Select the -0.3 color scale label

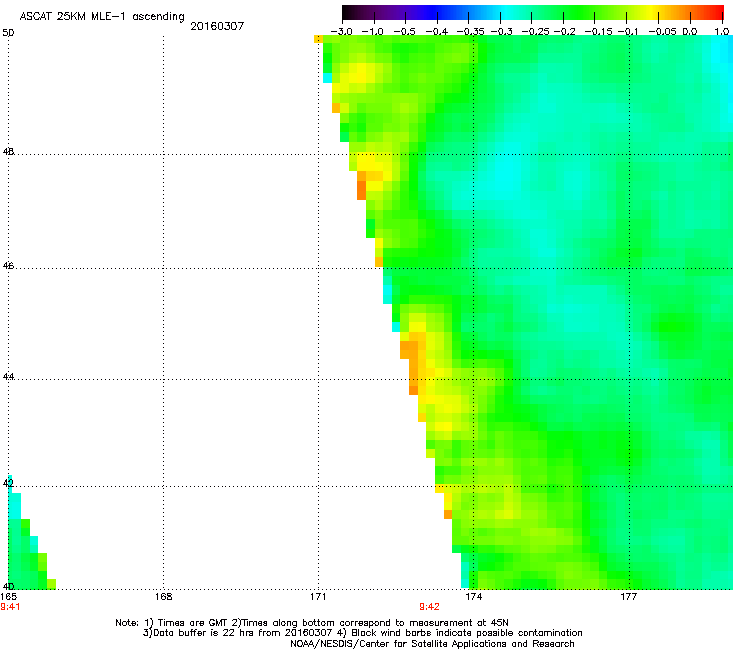click(x=502, y=32)
